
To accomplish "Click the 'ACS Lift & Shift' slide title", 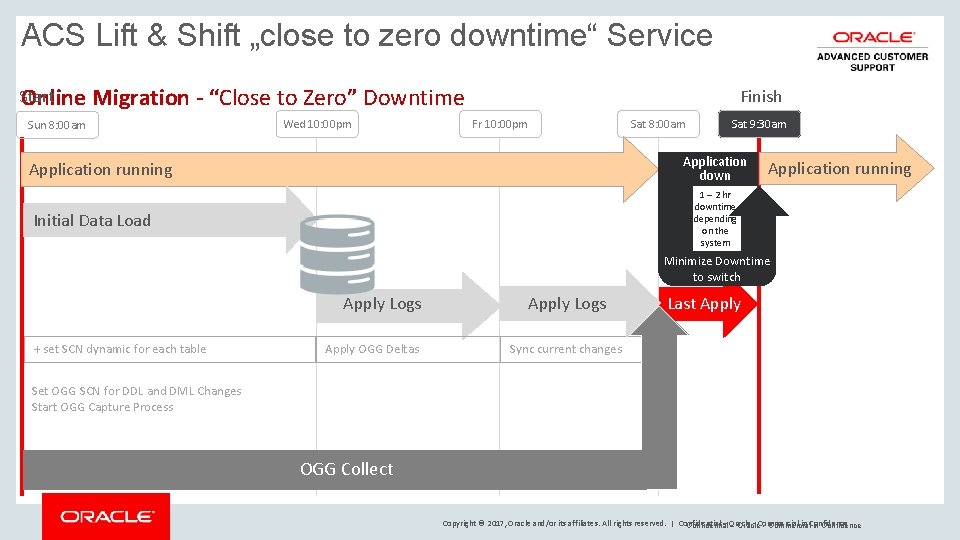I will tap(367, 35).
